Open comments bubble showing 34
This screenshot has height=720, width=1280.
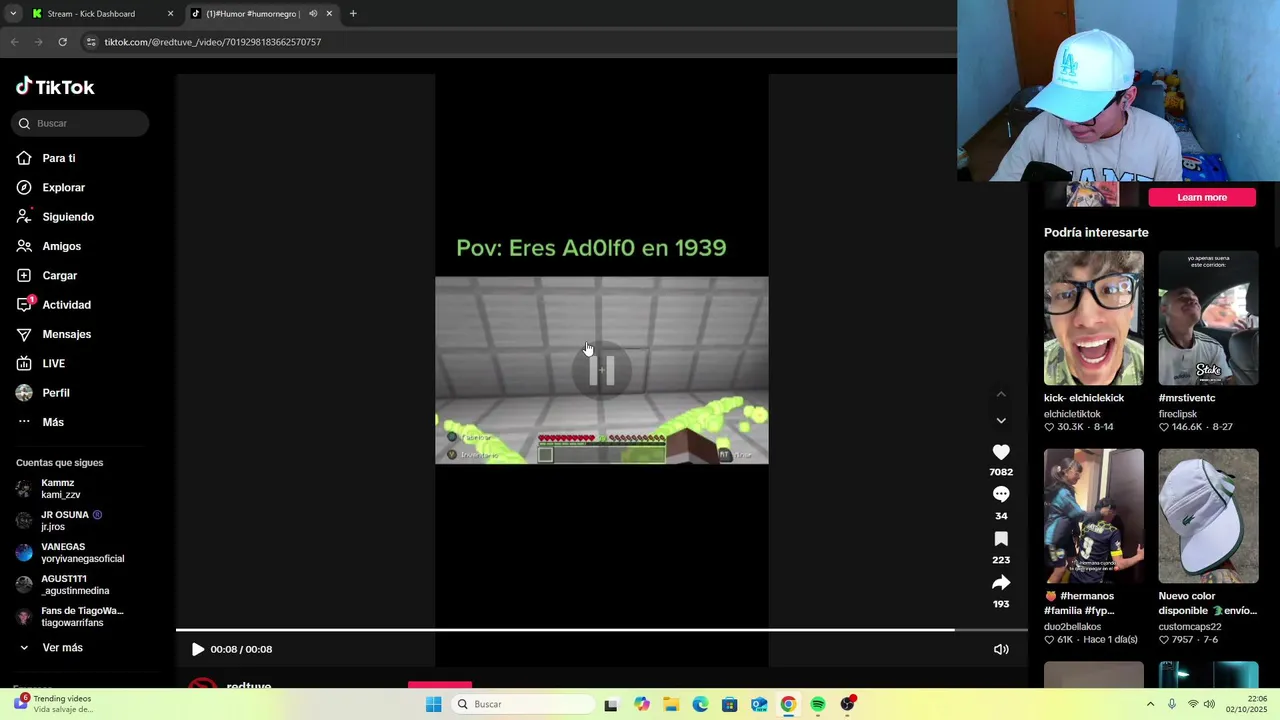1001,494
